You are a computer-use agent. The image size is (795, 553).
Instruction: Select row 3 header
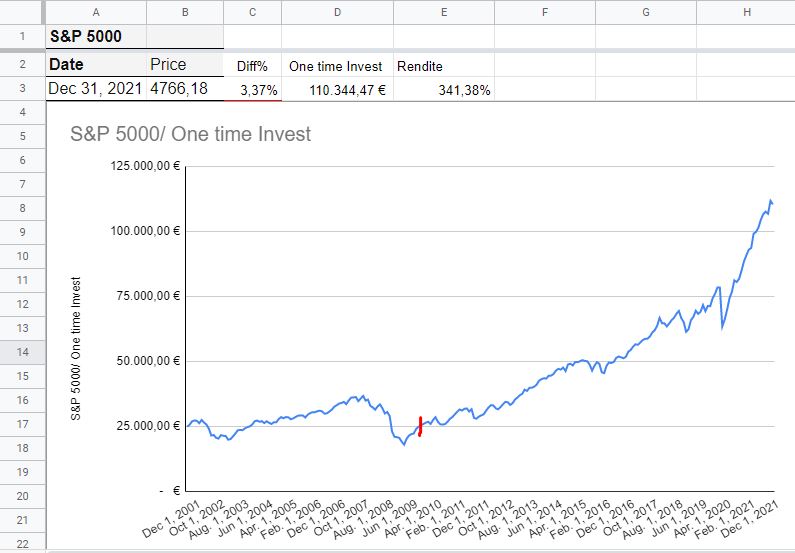22,89
